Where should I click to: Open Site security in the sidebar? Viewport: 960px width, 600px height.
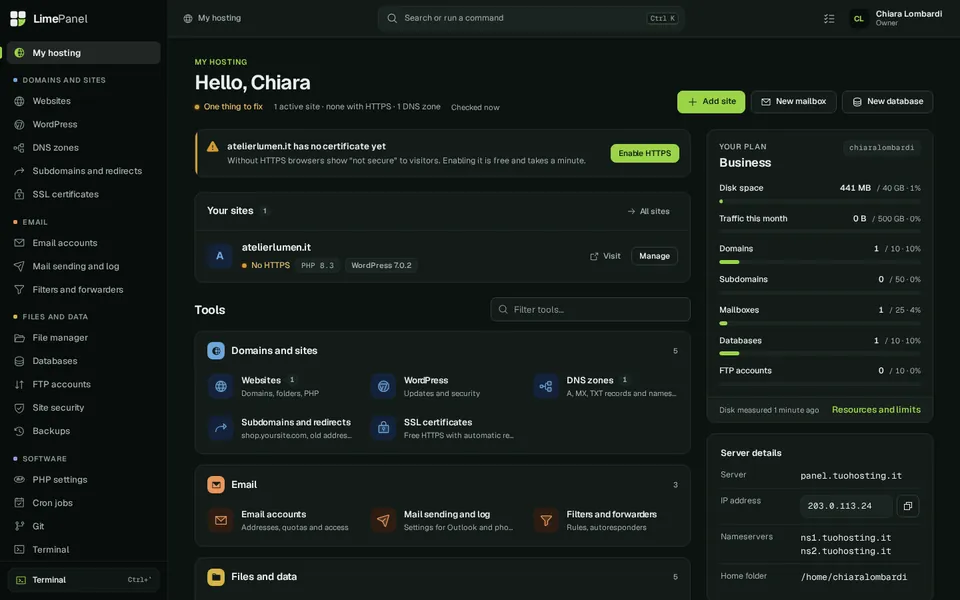[83, 408]
